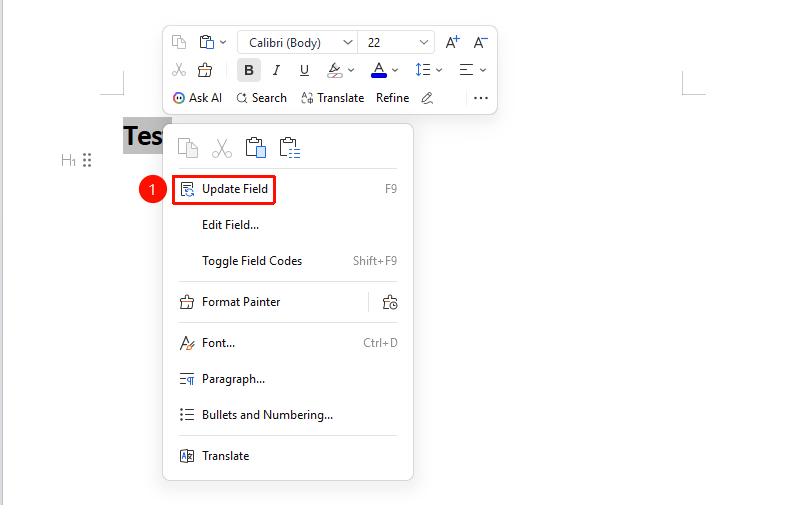Click Translate in the floating toolbar

click(332, 98)
